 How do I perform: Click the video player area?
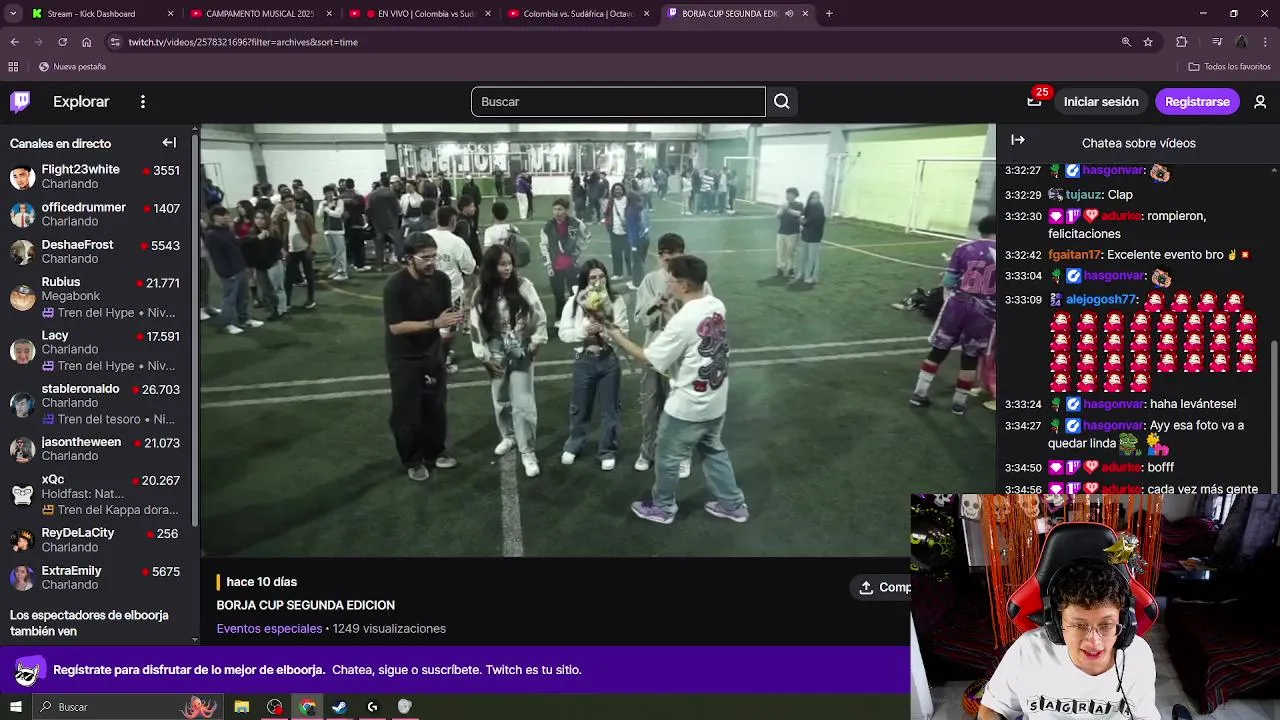coord(598,340)
